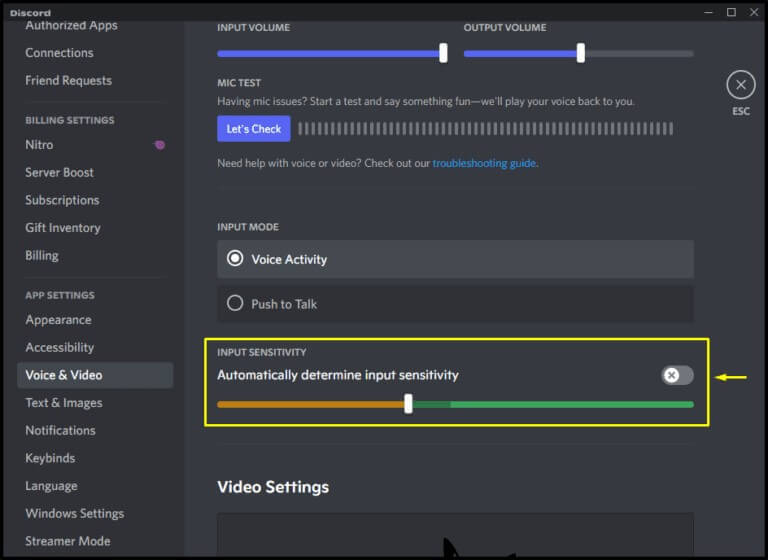Open Server Boost billing page
The height and width of the screenshot is (560, 768).
60,172
